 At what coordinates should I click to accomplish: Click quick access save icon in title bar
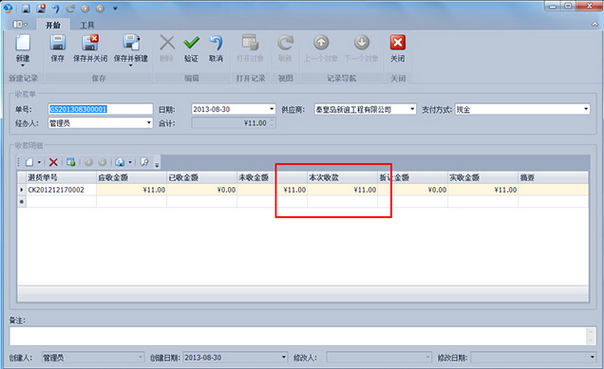(x=25, y=8)
